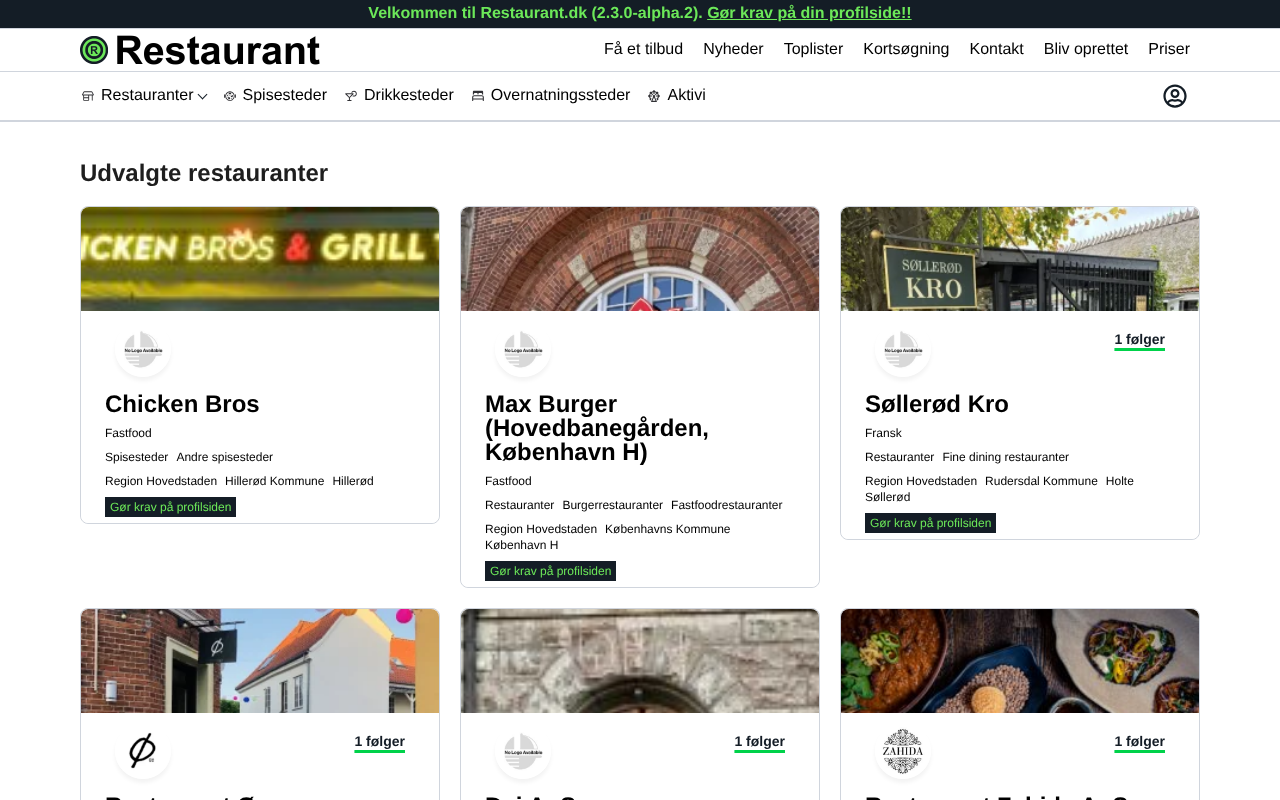Click København H location tag
This screenshot has width=1280, height=800.
pos(522,545)
